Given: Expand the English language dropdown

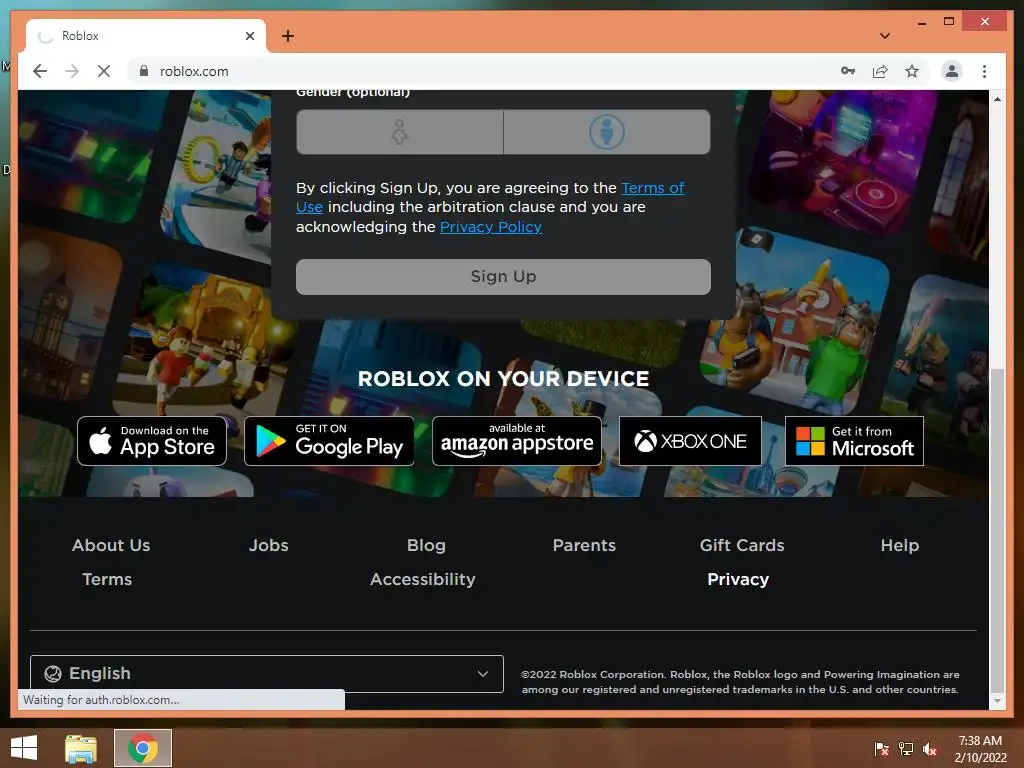Looking at the screenshot, I should tap(267, 673).
